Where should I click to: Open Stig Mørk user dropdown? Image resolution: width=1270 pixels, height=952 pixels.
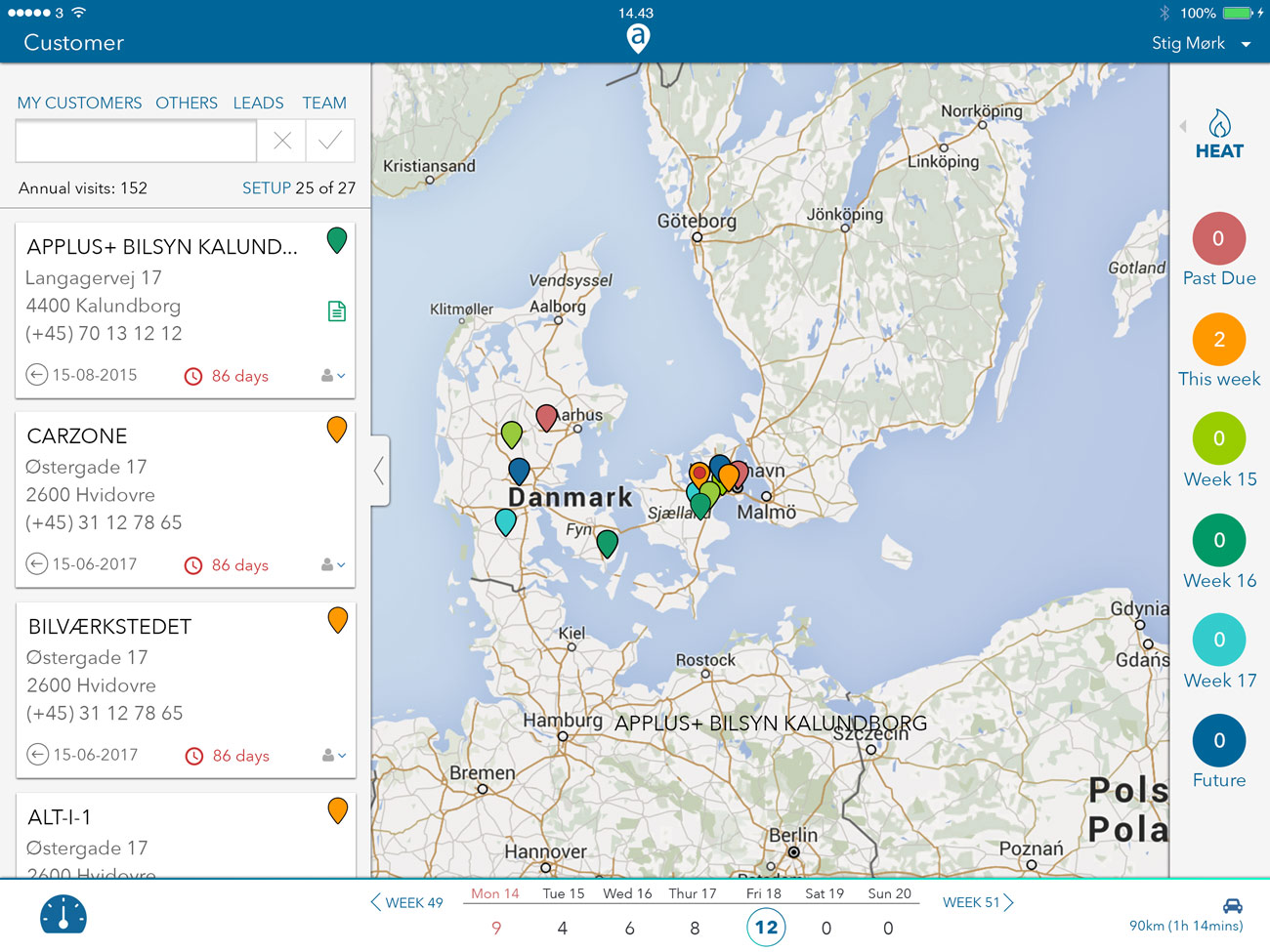[x=1202, y=43]
